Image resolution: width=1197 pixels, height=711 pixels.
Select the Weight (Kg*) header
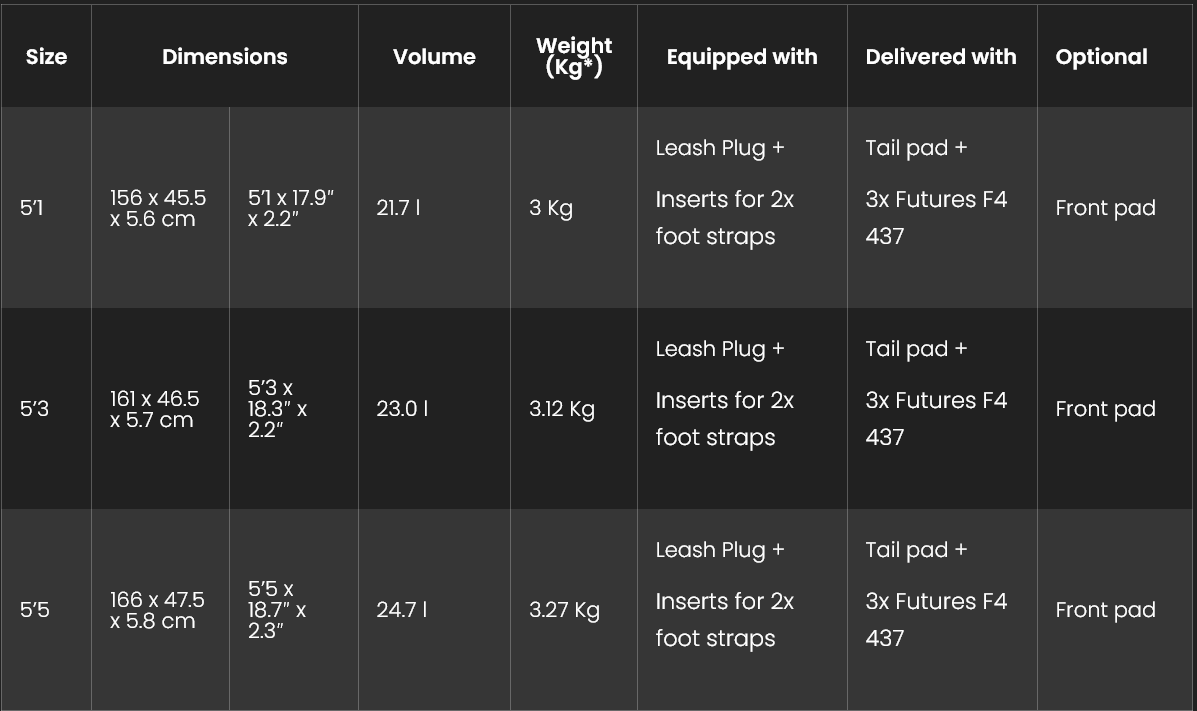pos(574,57)
